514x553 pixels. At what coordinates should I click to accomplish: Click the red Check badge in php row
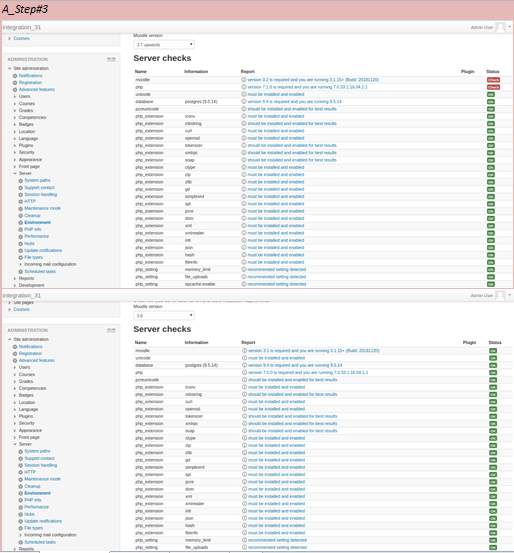(x=493, y=87)
